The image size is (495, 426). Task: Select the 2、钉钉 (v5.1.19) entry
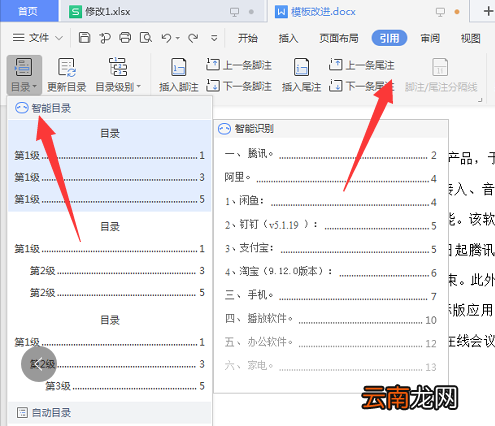point(330,225)
